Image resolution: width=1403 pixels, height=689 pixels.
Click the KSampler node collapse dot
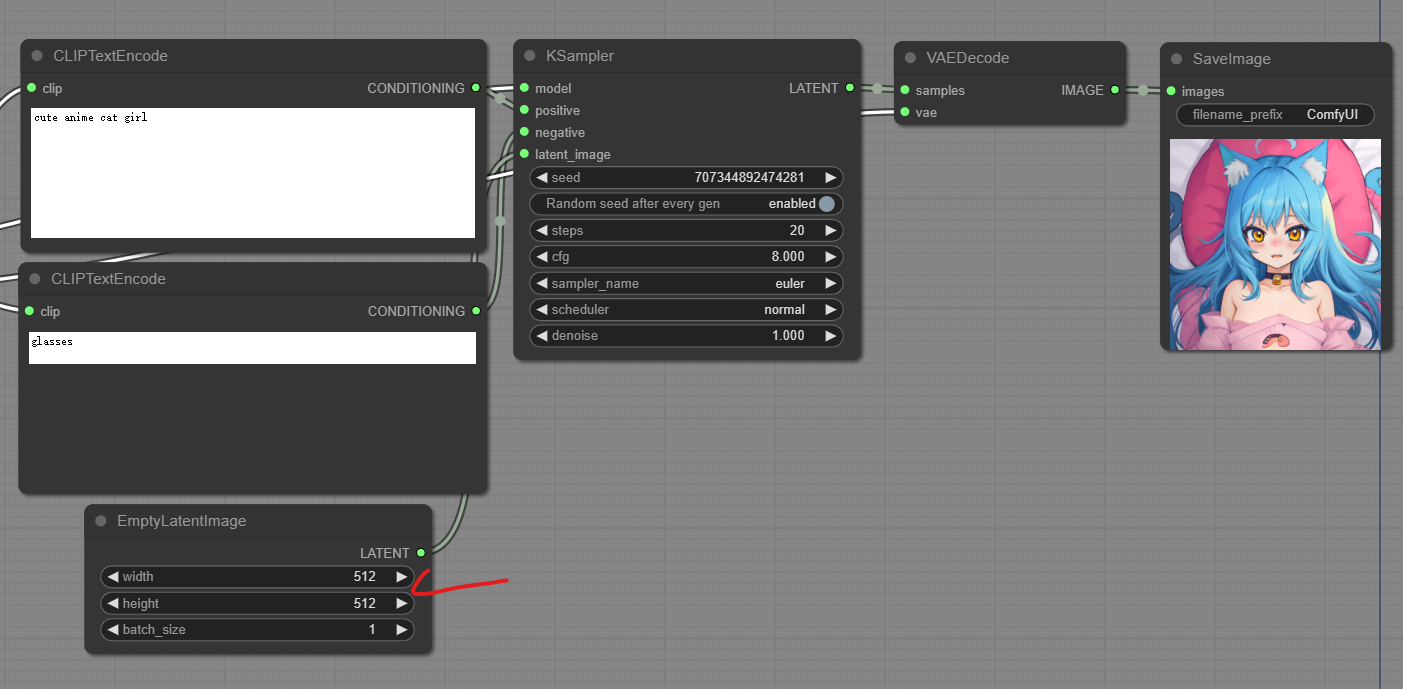pyautogui.click(x=530, y=56)
